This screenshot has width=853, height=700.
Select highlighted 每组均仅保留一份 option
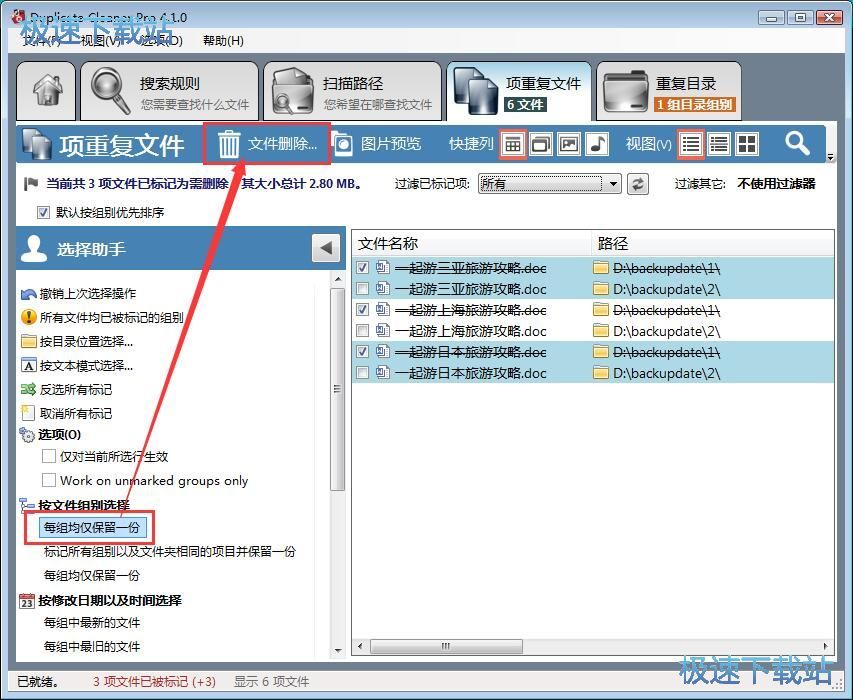(91, 527)
